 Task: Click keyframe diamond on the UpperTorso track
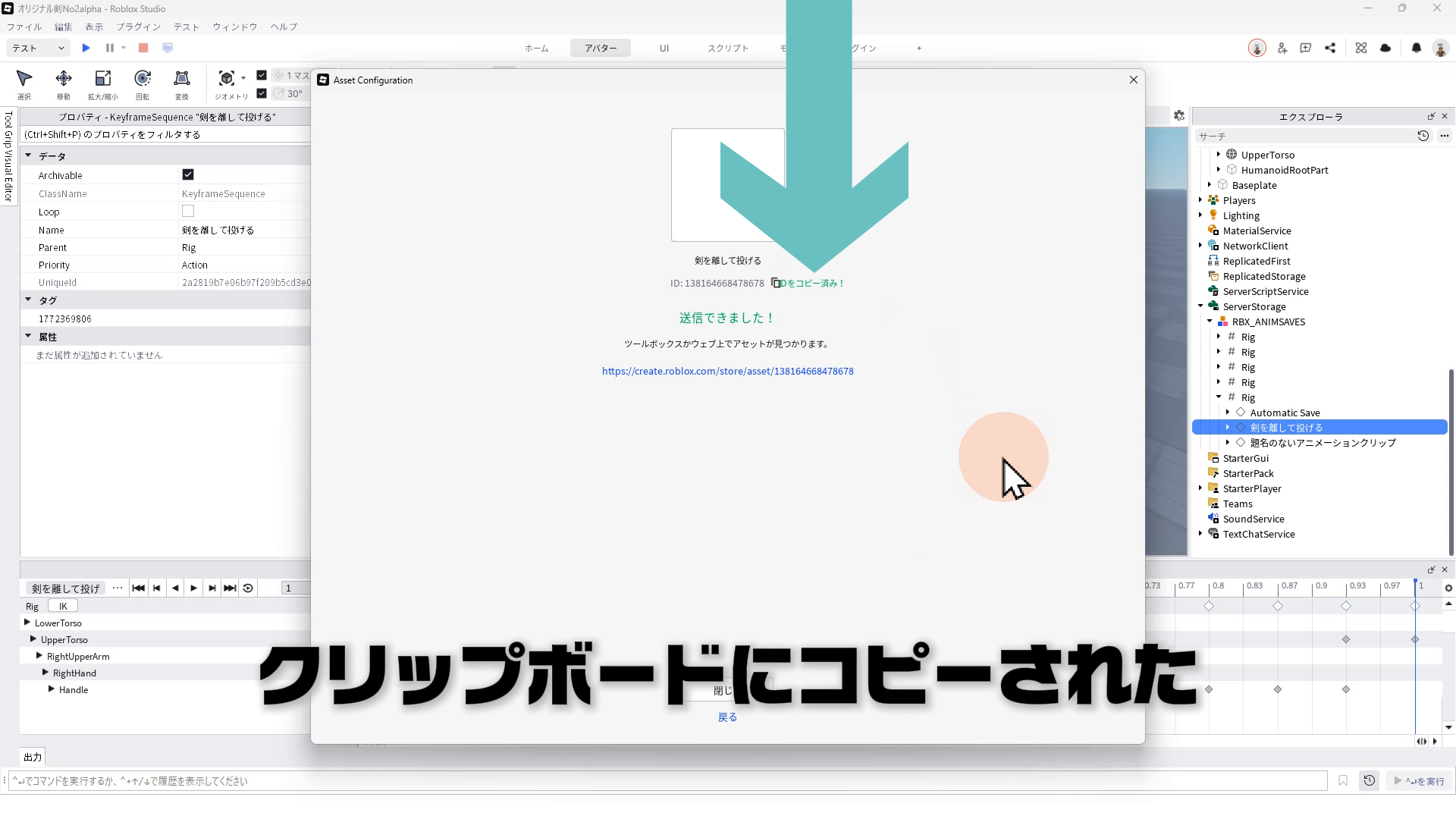[1346, 639]
